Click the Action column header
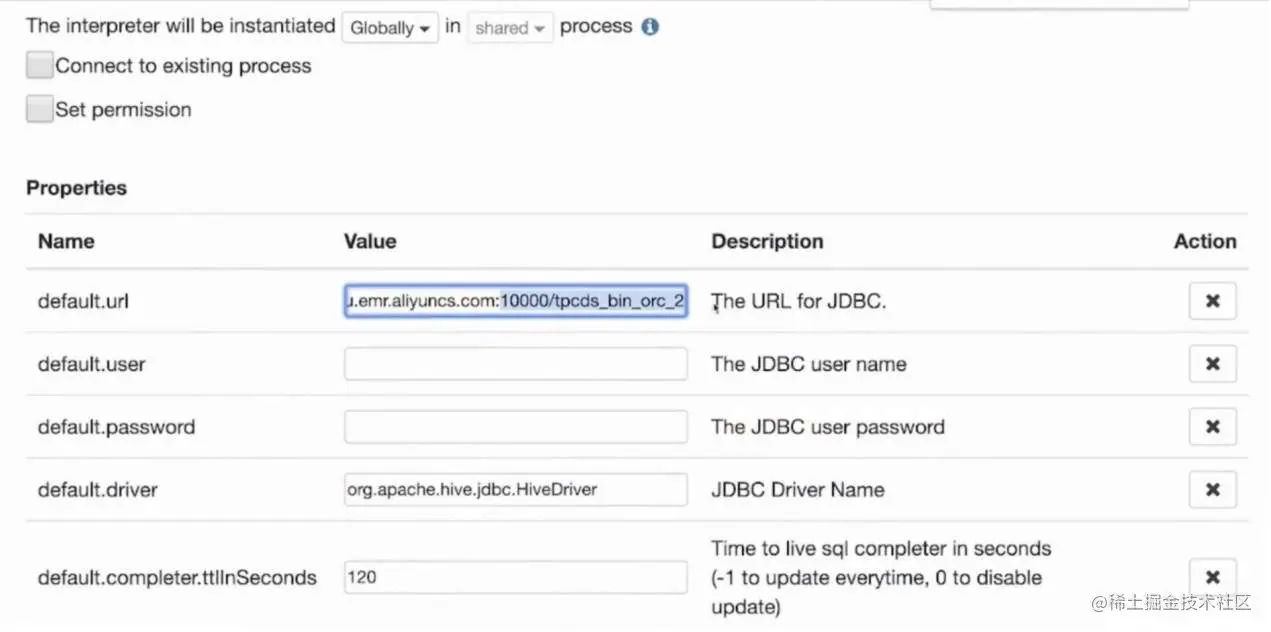 (1205, 241)
